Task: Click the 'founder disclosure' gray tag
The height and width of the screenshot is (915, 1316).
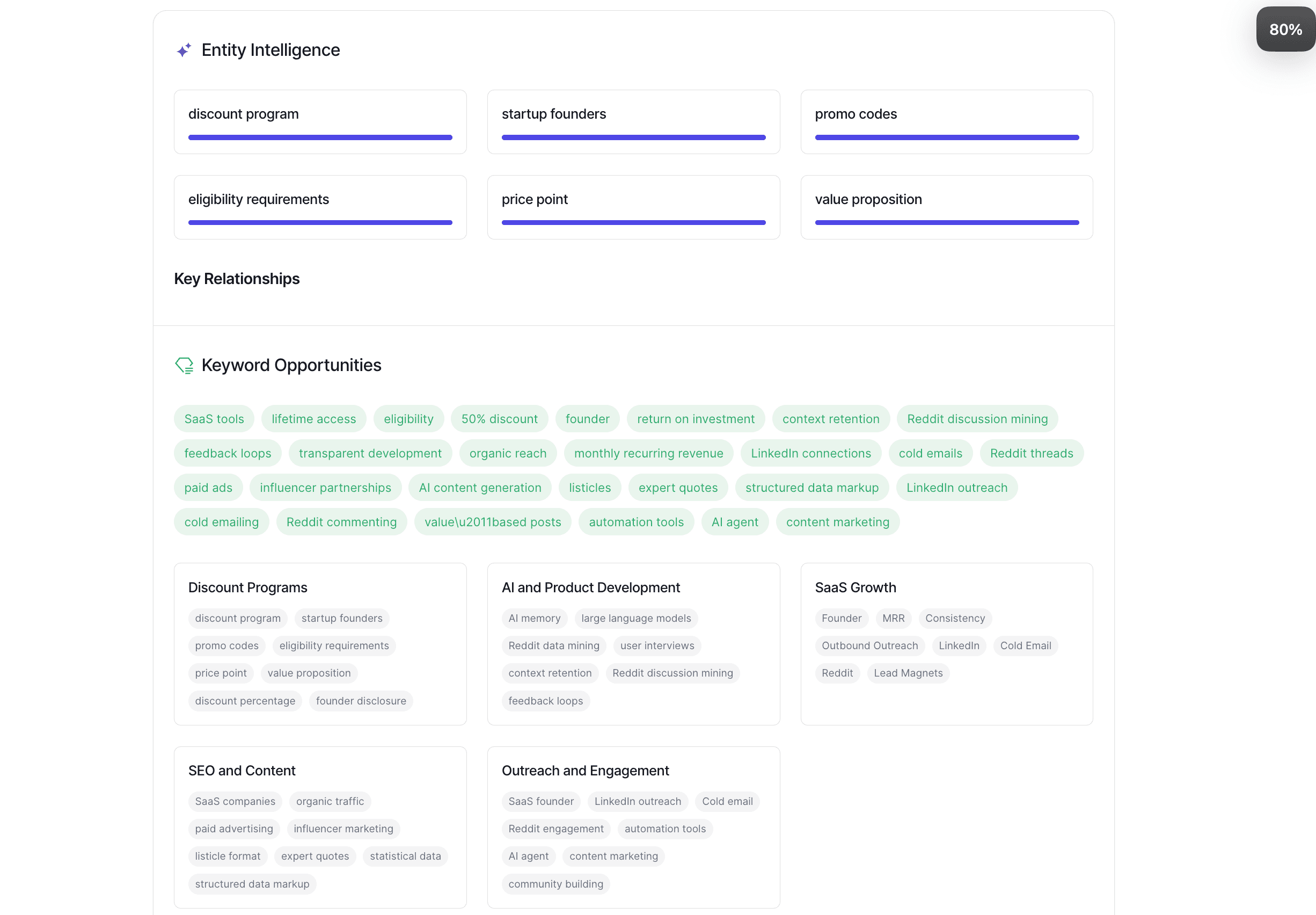Action: [x=360, y=701]
